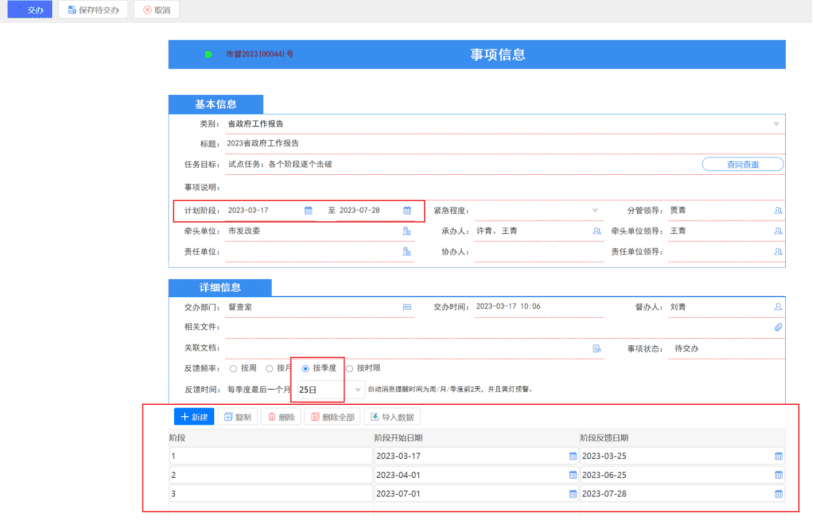This screenshot has height=522, width=813.
Task: Click the 查问查重 button
Action: point(742,164)
